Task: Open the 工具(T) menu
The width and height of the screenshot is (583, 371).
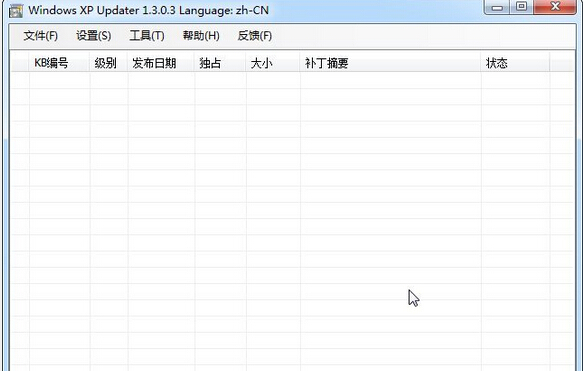Action: point(147,36)
